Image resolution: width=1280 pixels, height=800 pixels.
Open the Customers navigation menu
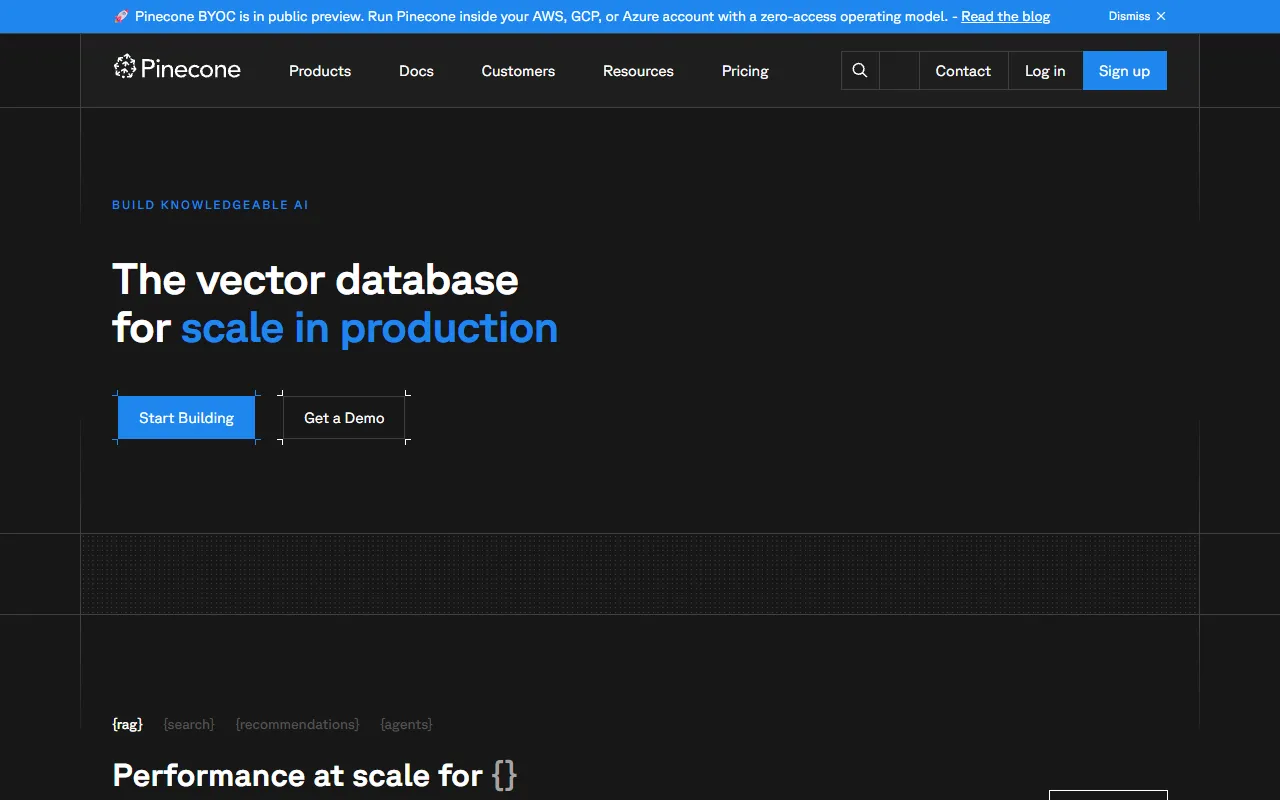tap(518, 71)
